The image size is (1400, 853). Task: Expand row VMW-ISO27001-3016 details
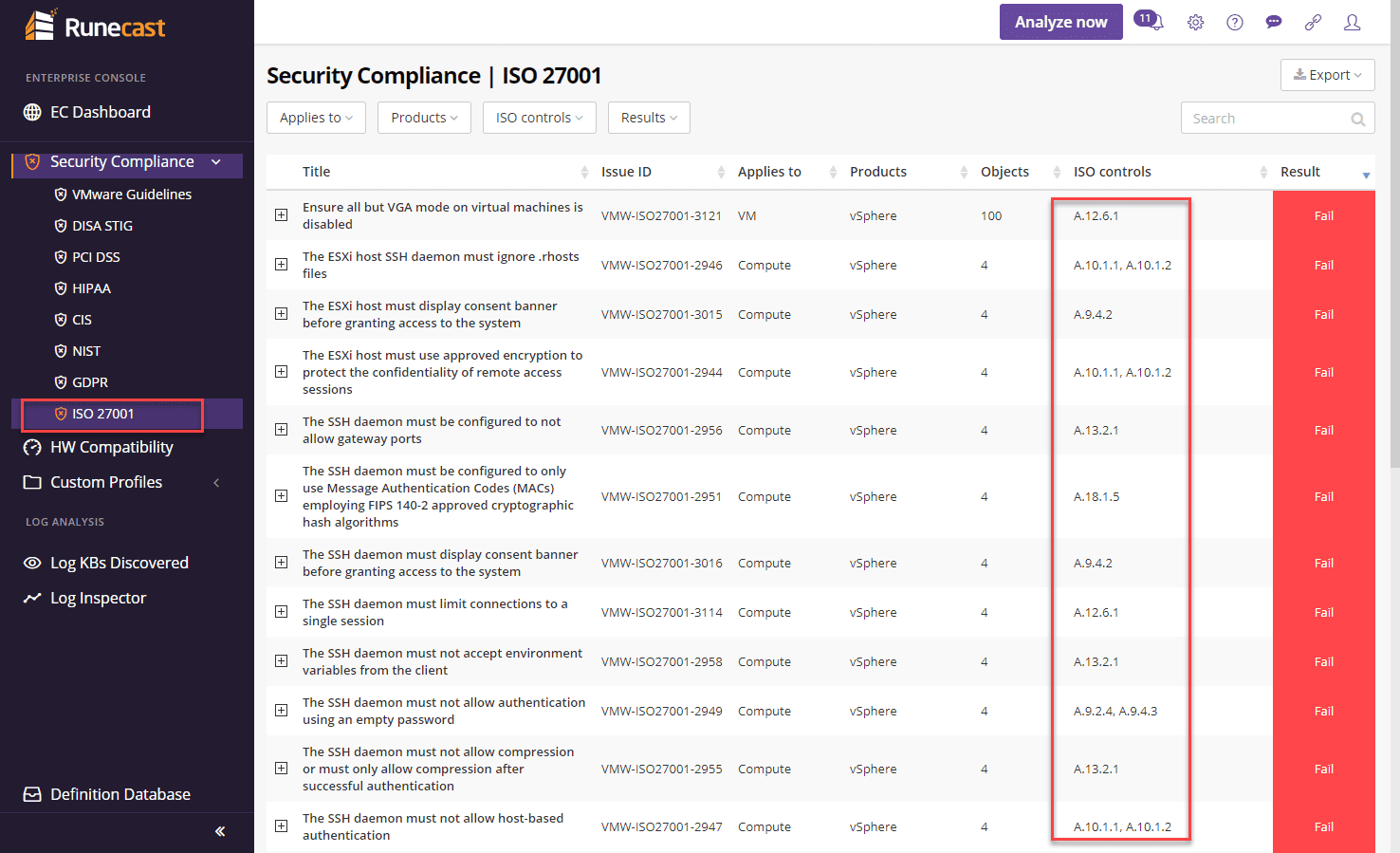tap(281, 563)
